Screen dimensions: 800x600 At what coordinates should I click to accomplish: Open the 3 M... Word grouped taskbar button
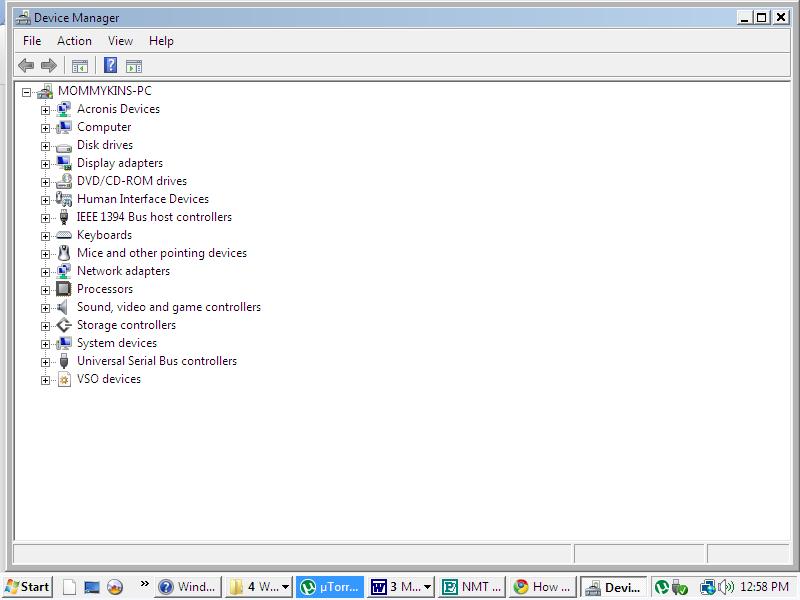click(401, 587)
